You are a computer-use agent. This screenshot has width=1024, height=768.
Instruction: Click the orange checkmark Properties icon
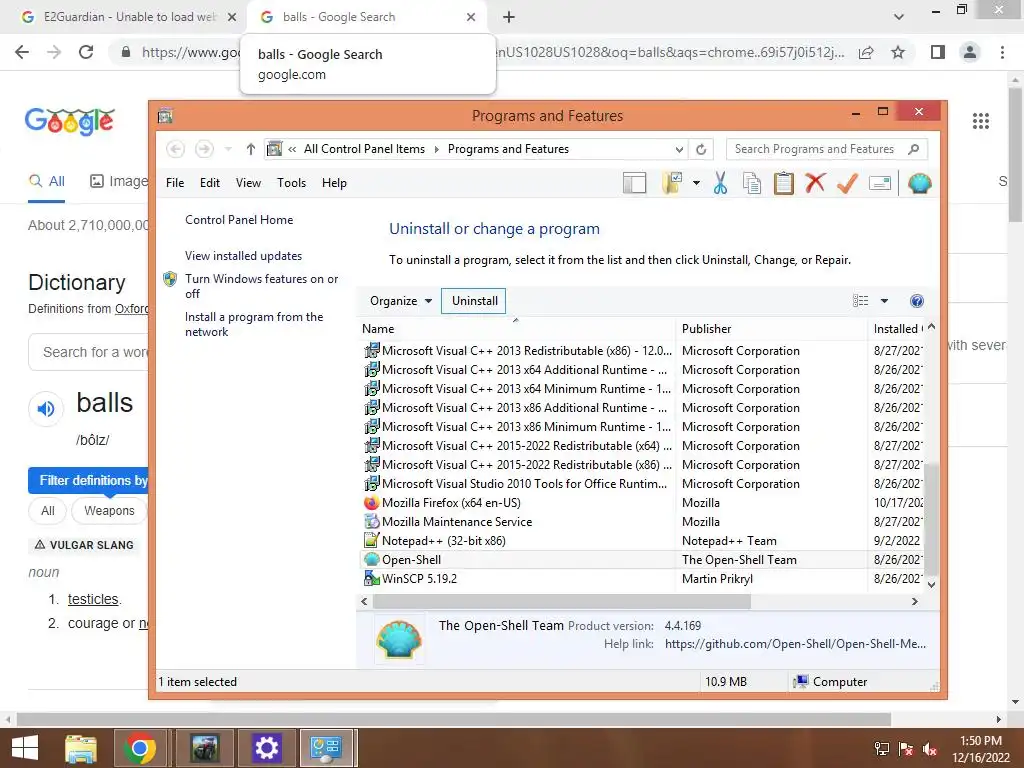tap(847, 184)
